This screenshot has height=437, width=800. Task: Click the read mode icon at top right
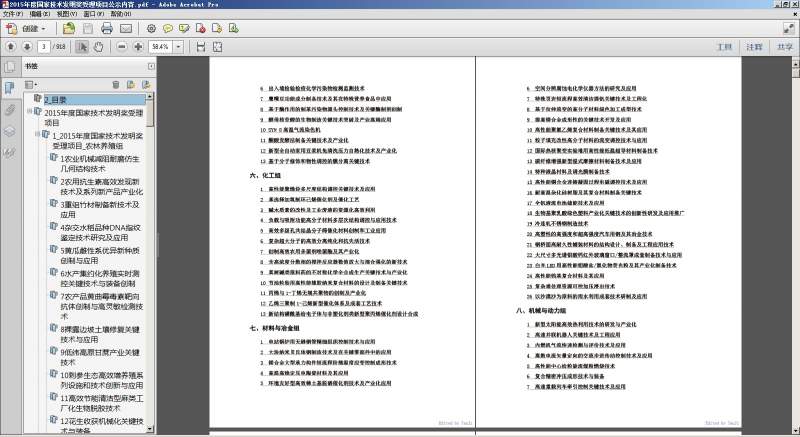788,29
